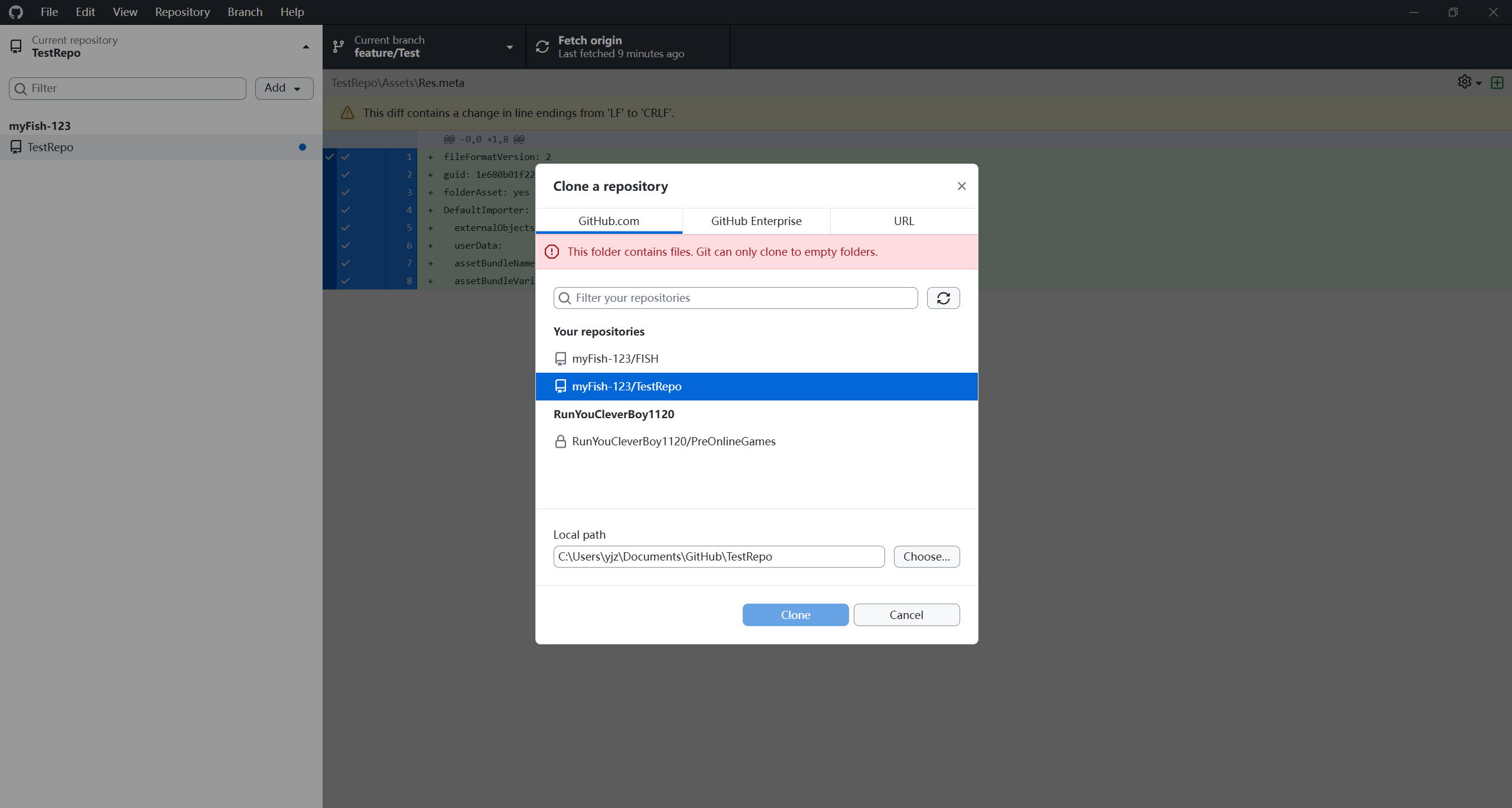Cancel the clone dialog
The height and width of the screenshot is (808, 1512).
coord(906,615)
